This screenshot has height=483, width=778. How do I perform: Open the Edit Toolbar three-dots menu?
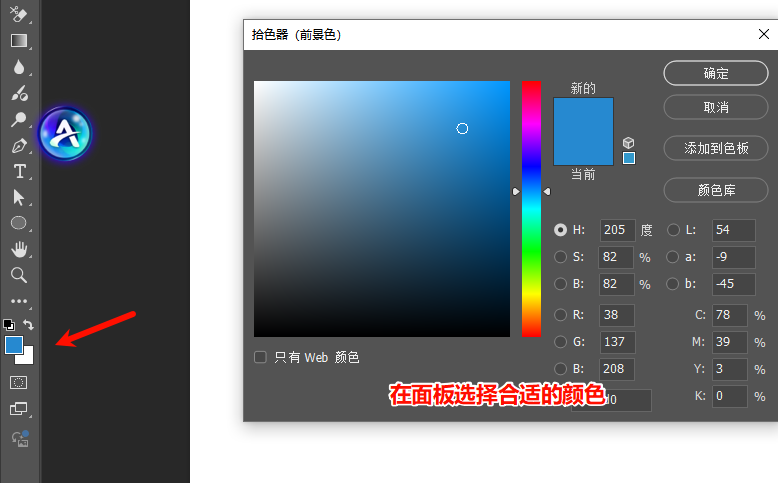click(x=19, y=301)
